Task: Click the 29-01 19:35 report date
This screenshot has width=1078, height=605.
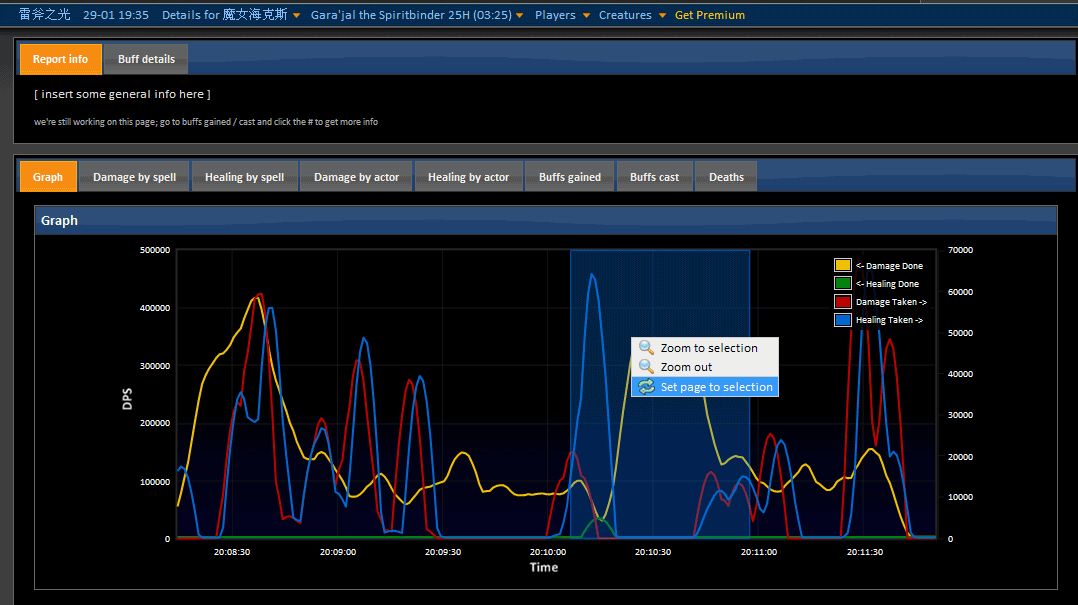Action: tap(116, 14)
